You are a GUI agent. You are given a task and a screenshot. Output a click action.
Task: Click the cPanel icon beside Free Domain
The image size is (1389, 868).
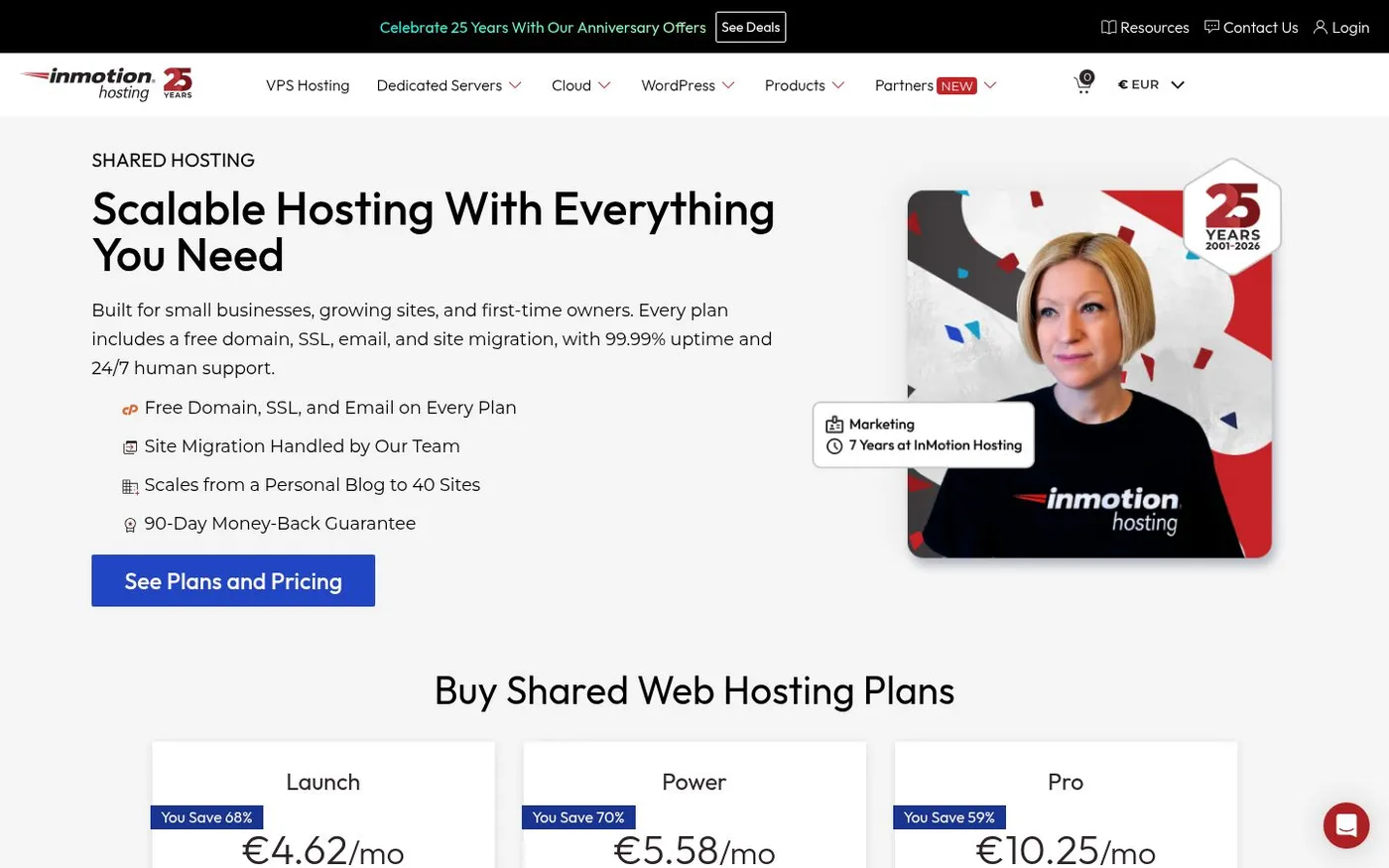[x=130, y=409]
